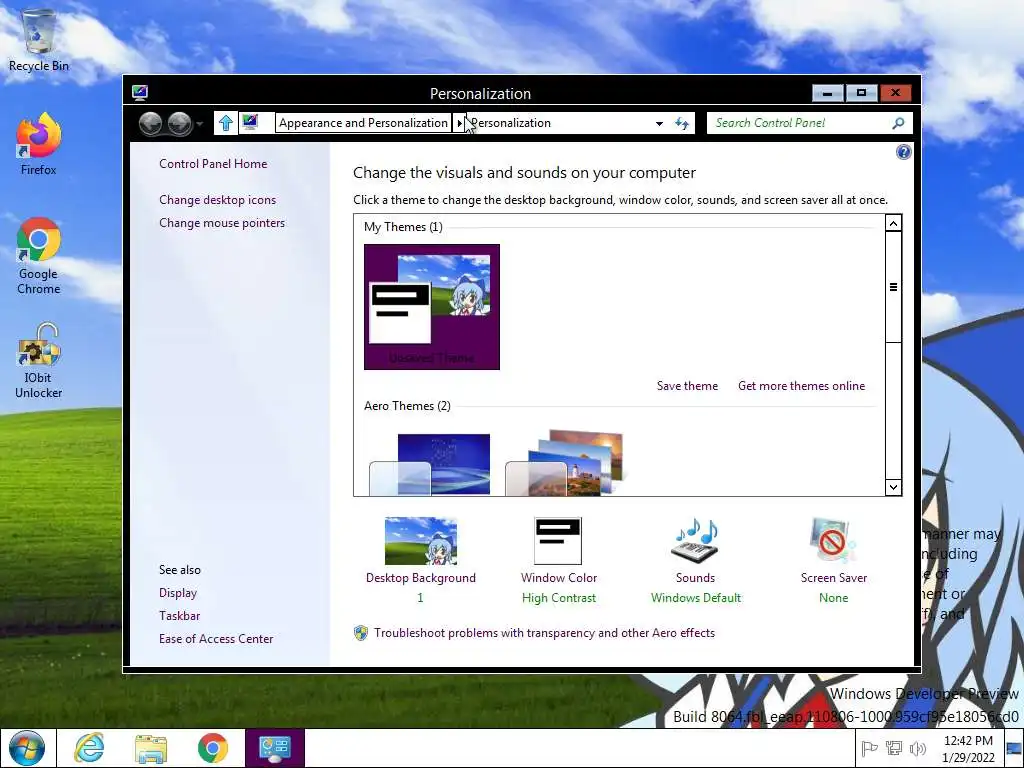This screenshot has width=1024, height=768.
Task: Click the network tray icon
Action: coord(893,748)
